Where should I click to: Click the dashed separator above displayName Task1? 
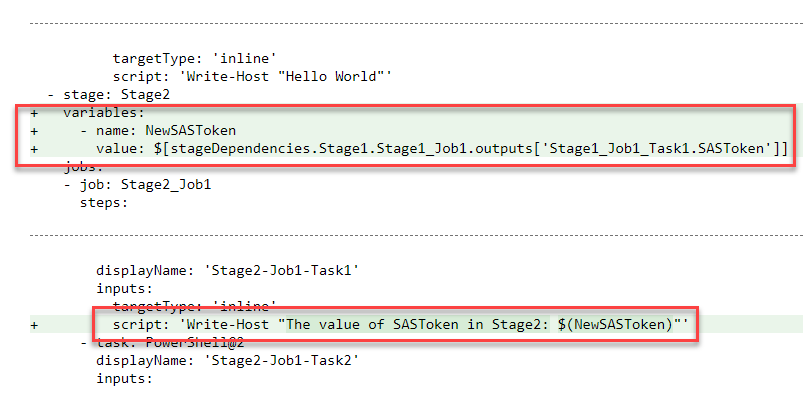pyautogui.click(x=416, y=236)
